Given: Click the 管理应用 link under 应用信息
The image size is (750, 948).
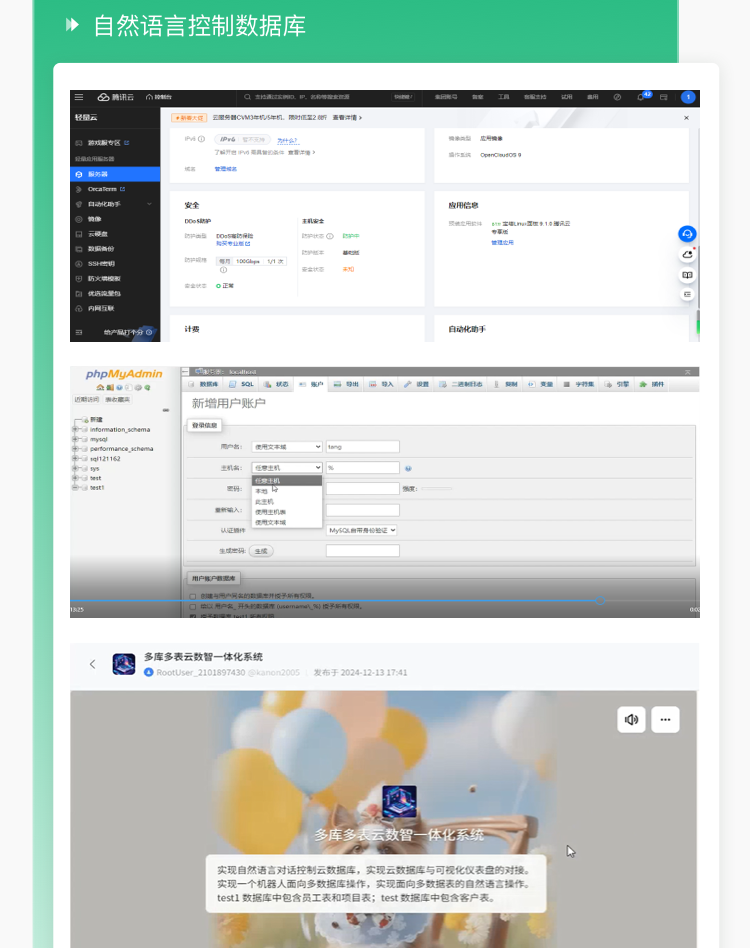Looking at the screenshot, I should [x=502, y=242].
